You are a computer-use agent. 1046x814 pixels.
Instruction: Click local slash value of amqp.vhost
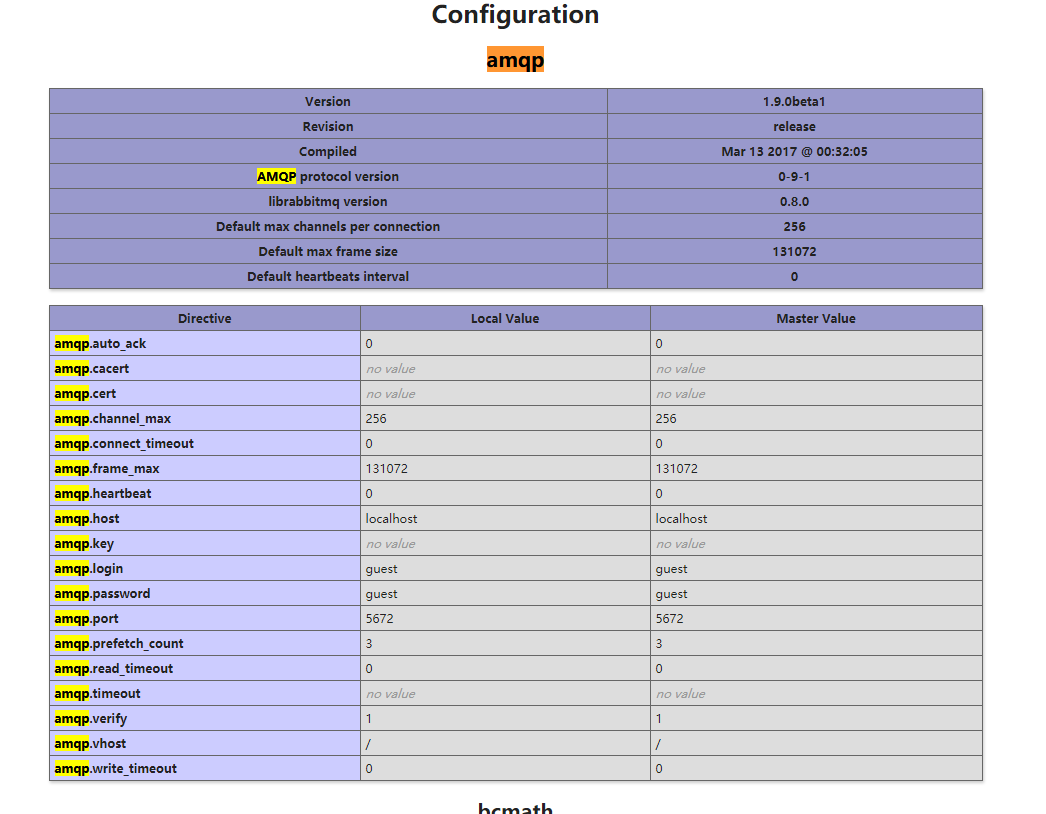368,744
